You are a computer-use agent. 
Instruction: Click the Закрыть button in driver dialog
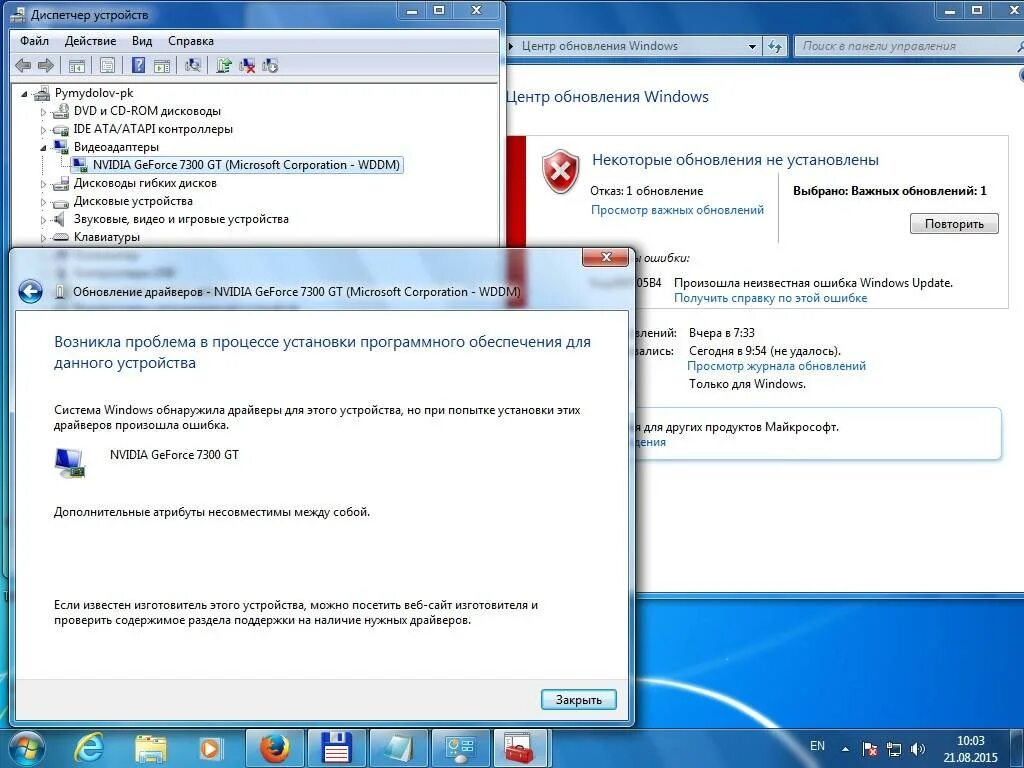pyautogui.click(x=579, y=699)
